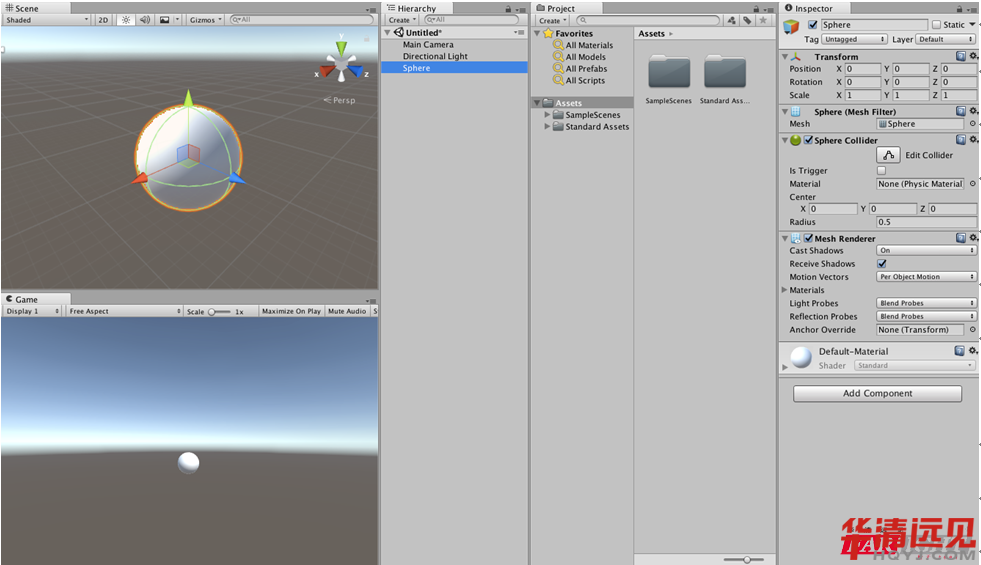Click the Add Component button
981x565 pixels.
pos(877,394)
